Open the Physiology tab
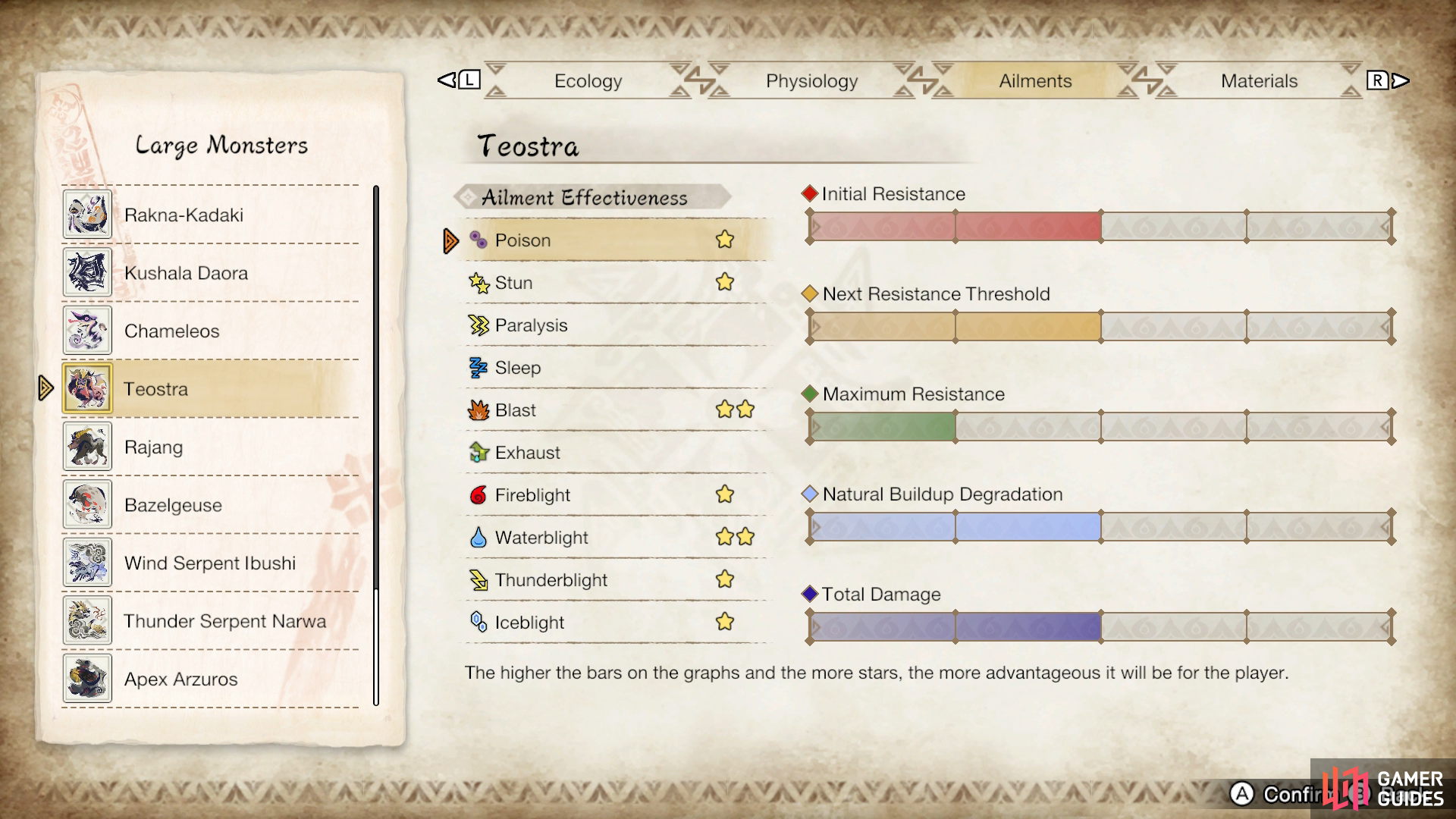Viewport: 1456px width, 819px height. coord(811,81)
